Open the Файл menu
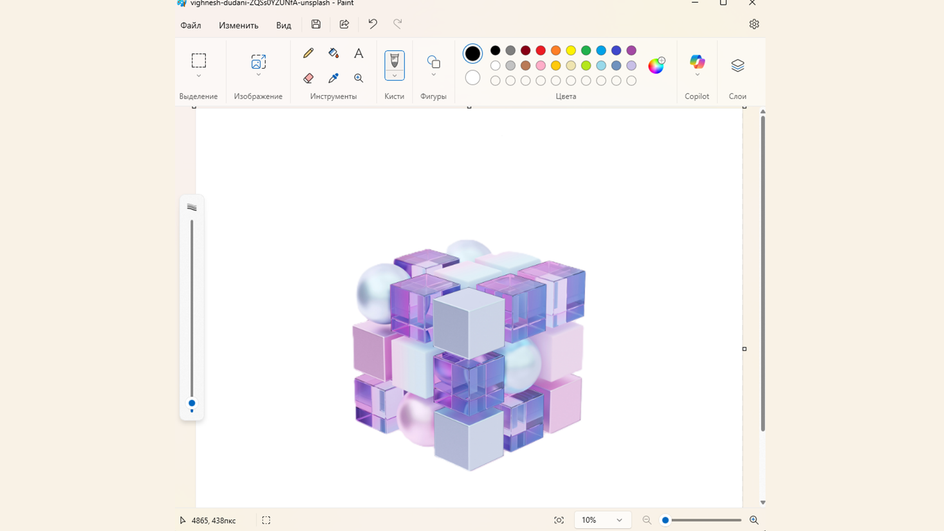 pos(191,25)
